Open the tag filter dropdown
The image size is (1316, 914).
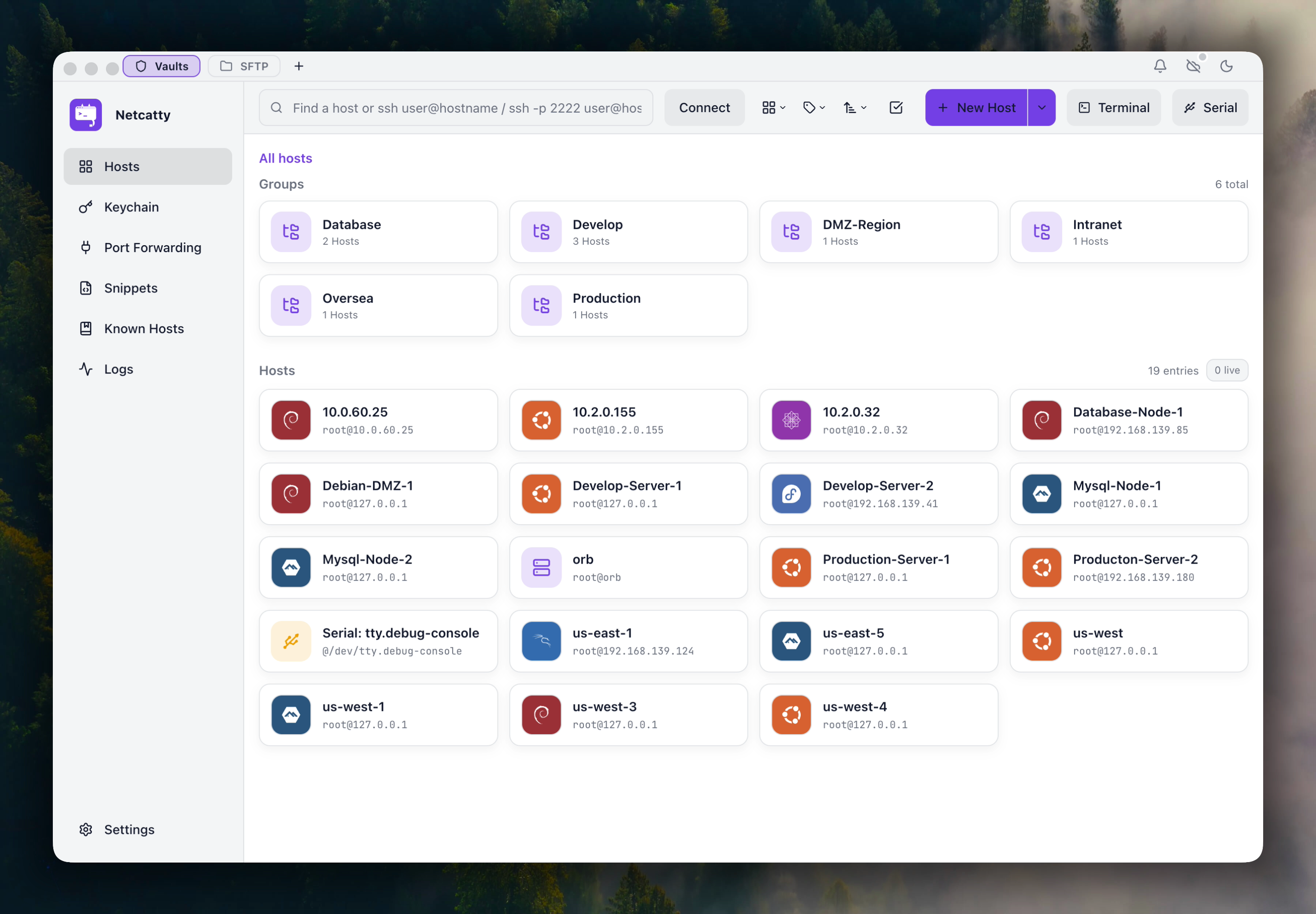tap(813, 108)
